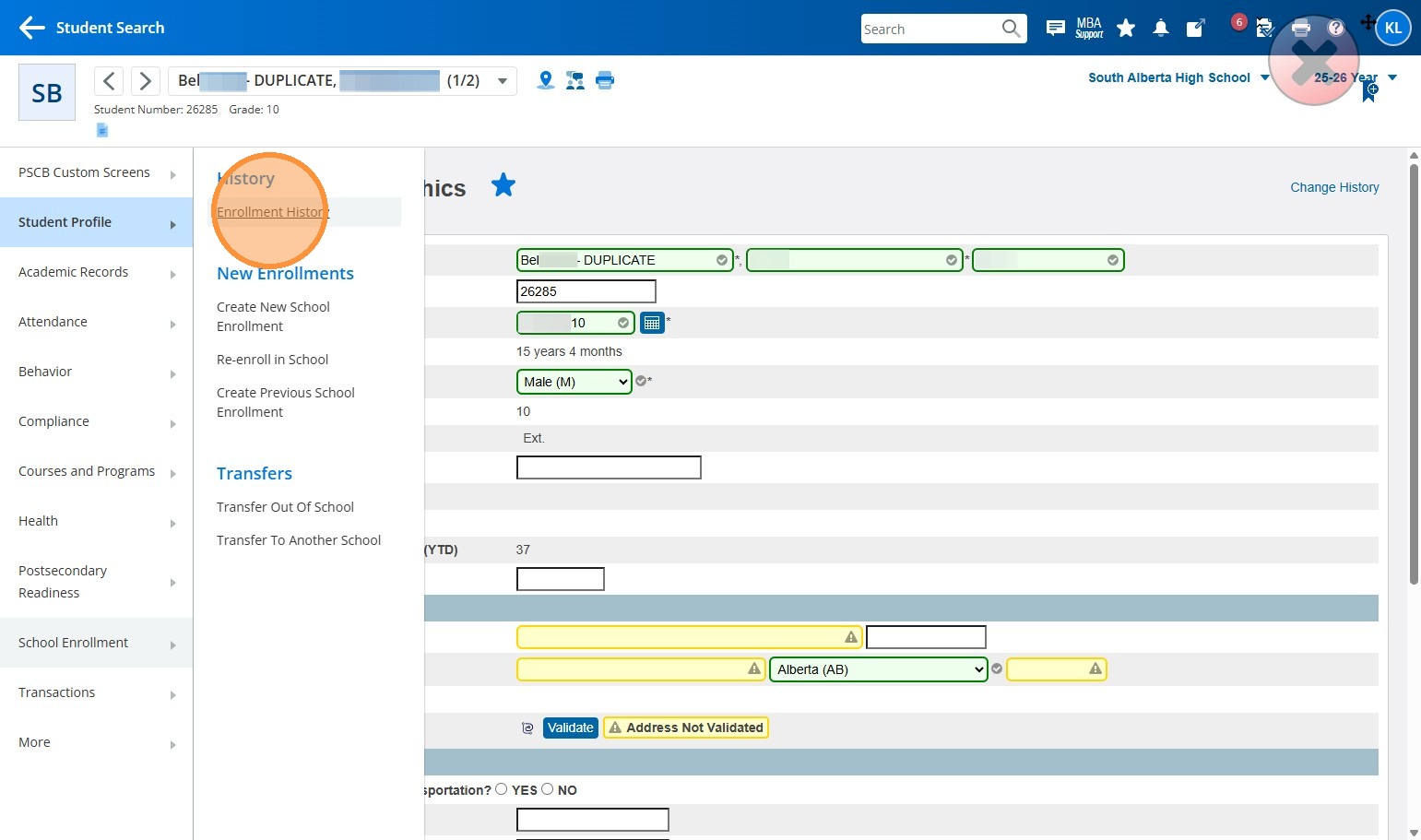1421x840 pixels.
Task: Go to next student with right chevron
Action: click(145, 81)
